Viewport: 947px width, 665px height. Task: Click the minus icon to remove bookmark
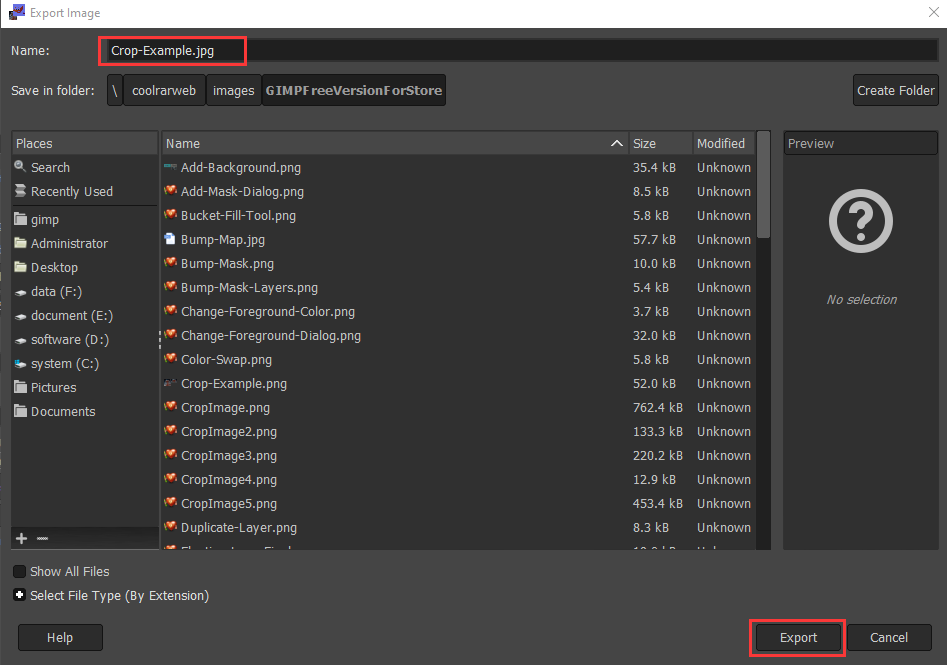(x=42, y=538)
